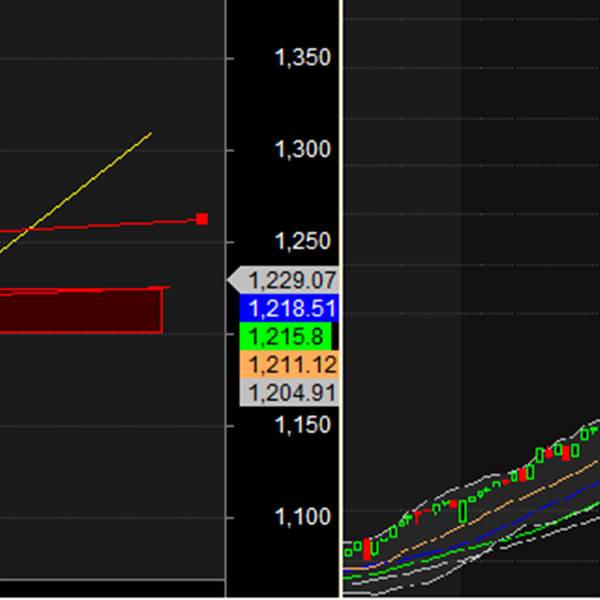Select the yellow diagonal trendline
This screenshot has width=600, height=600.
[x=75, y=193]
